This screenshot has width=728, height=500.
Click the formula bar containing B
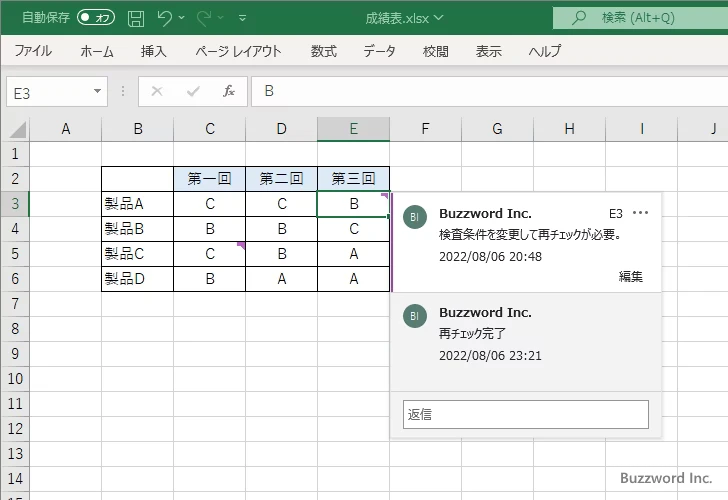tap(490, 91)
